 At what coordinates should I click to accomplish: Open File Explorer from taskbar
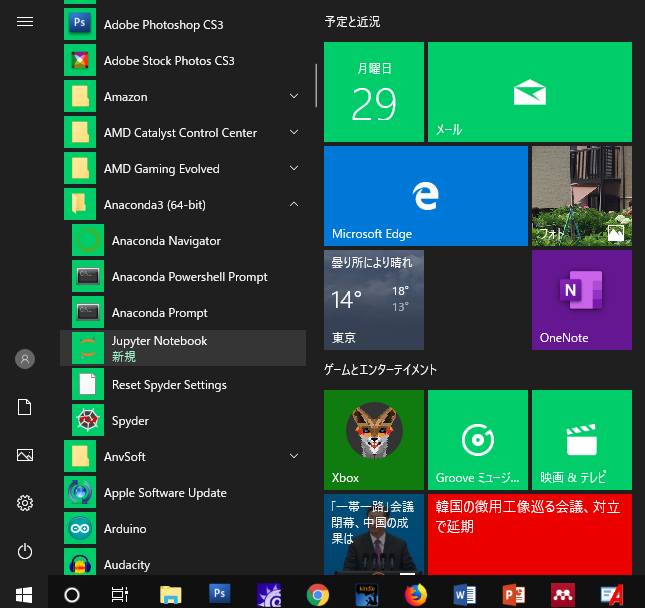click(x=170, y=594)
